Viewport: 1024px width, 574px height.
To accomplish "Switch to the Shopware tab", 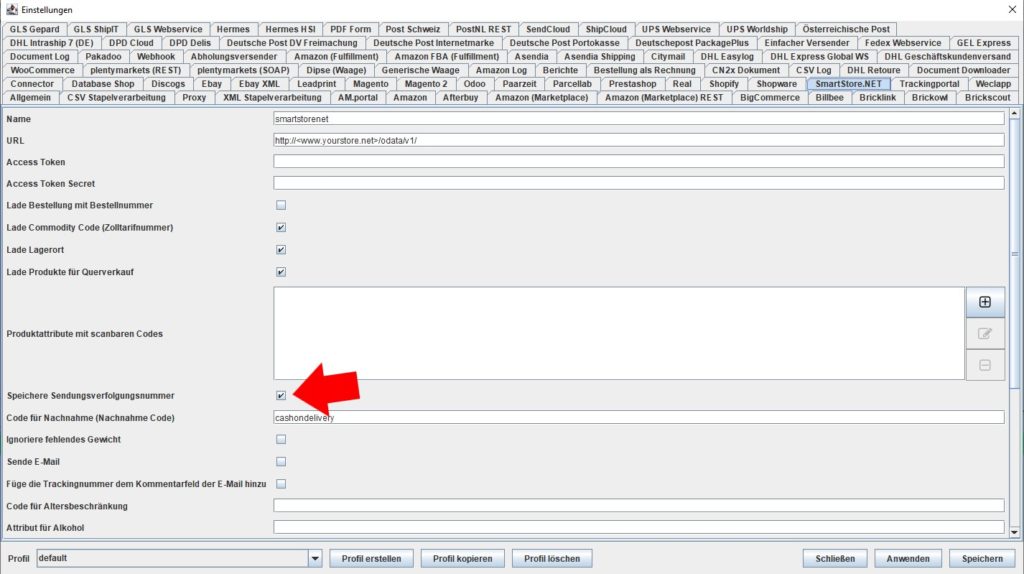I will pos(776,84).
